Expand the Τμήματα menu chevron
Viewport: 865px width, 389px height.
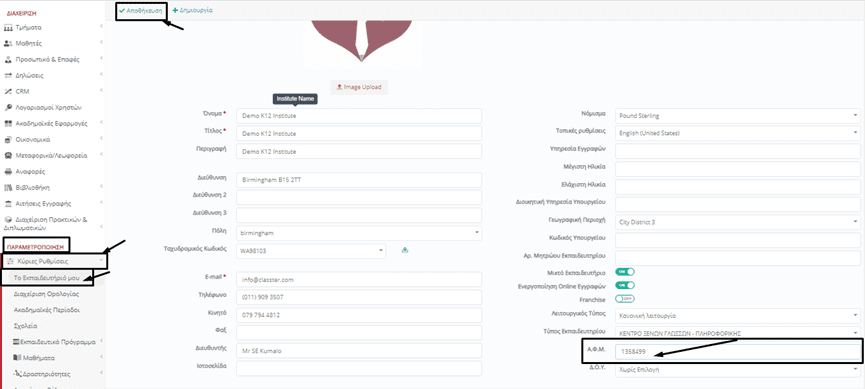[102, 27]
